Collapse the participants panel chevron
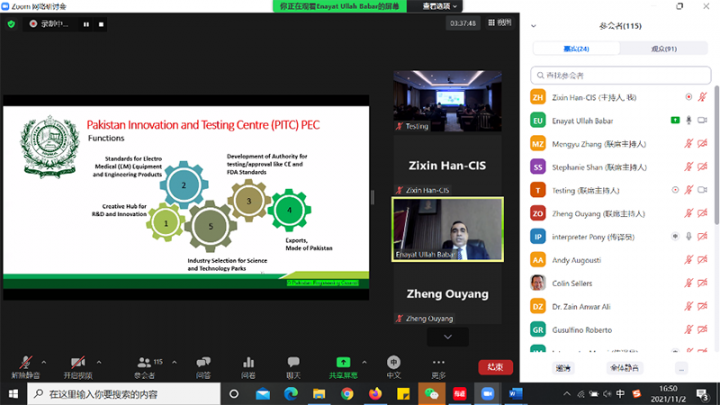This screenshot has width=720, height=405. coord(534,26)
